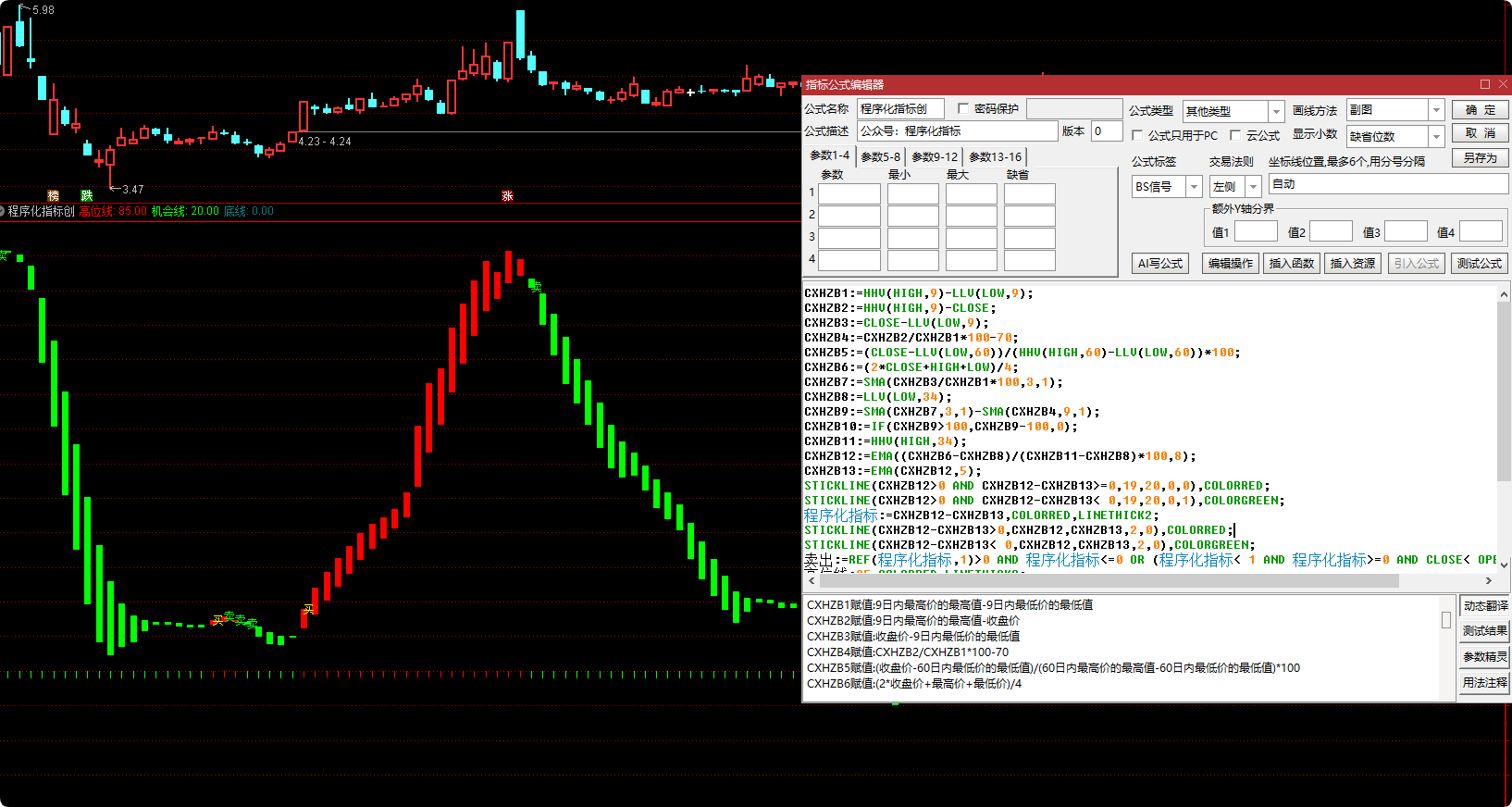This screenshot has width=1512, height=807.
Task: Click the code editor scroll-up arrow
Action: [x=1504, y=294]
